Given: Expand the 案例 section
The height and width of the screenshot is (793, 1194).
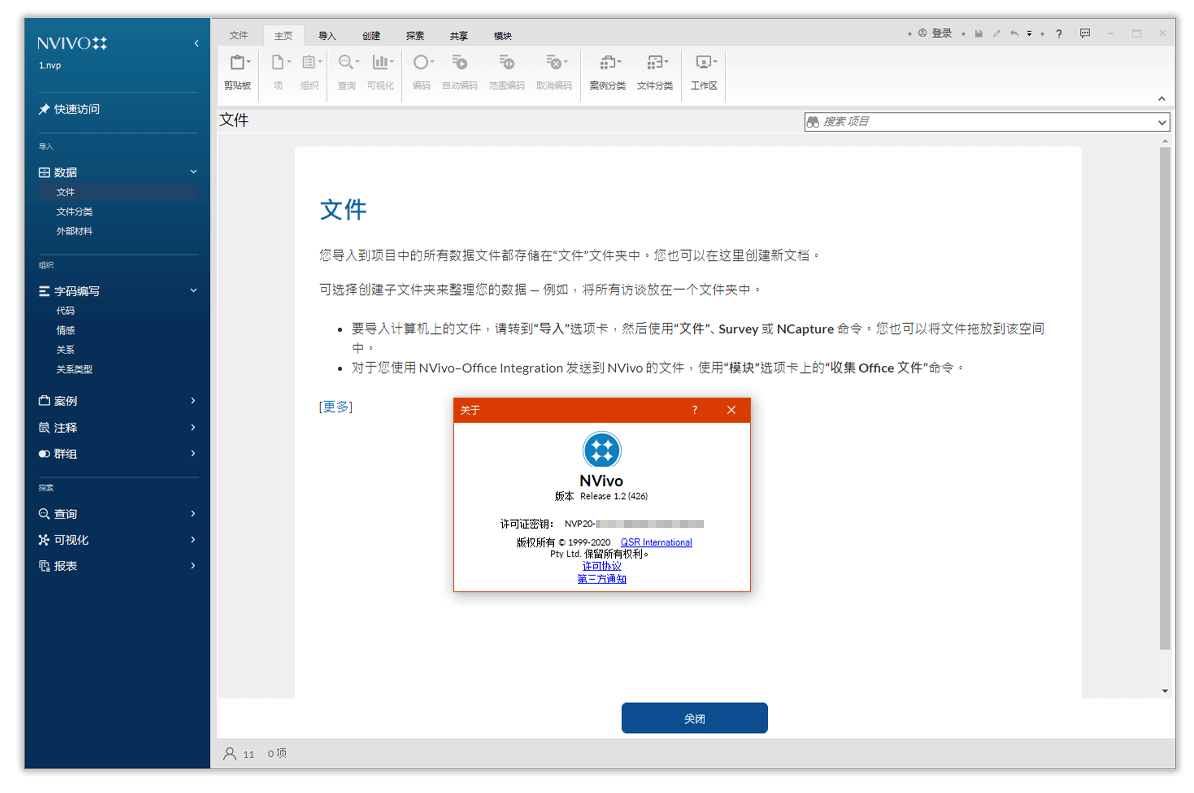Looking at the screenshot, I should pyautogui.click(x=193, y=401).
